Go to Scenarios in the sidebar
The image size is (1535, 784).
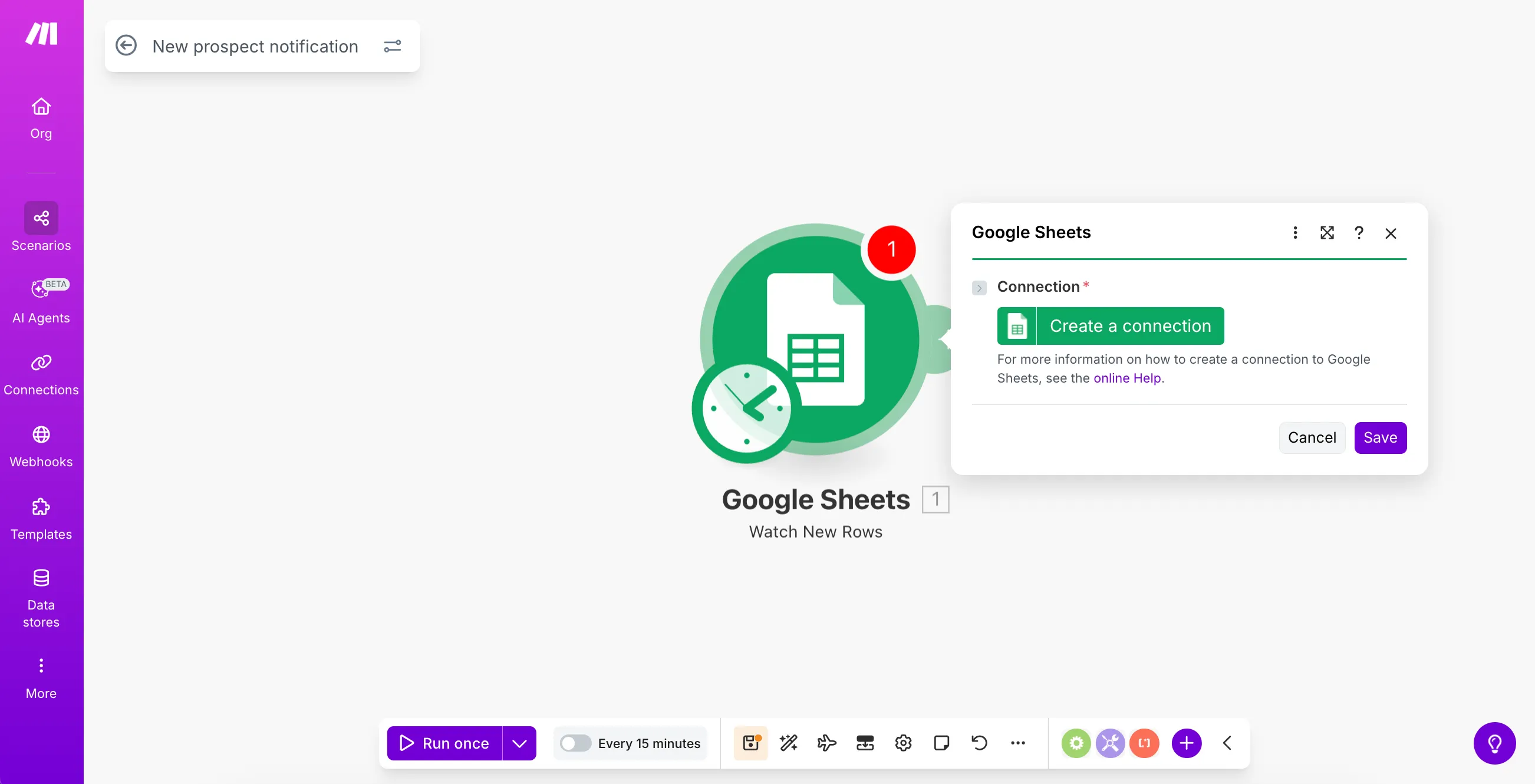point(41,227)
